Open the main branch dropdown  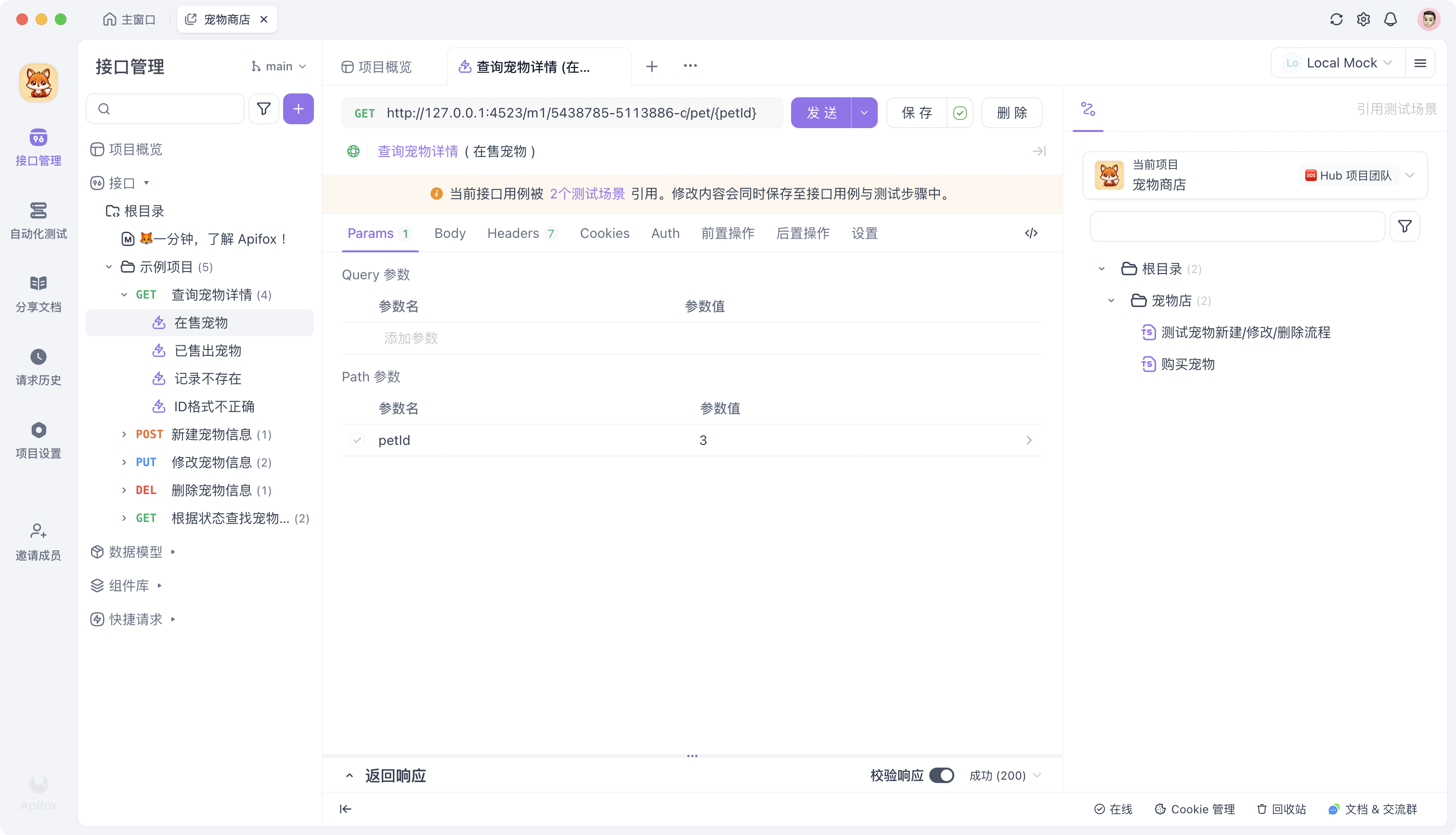278,65
